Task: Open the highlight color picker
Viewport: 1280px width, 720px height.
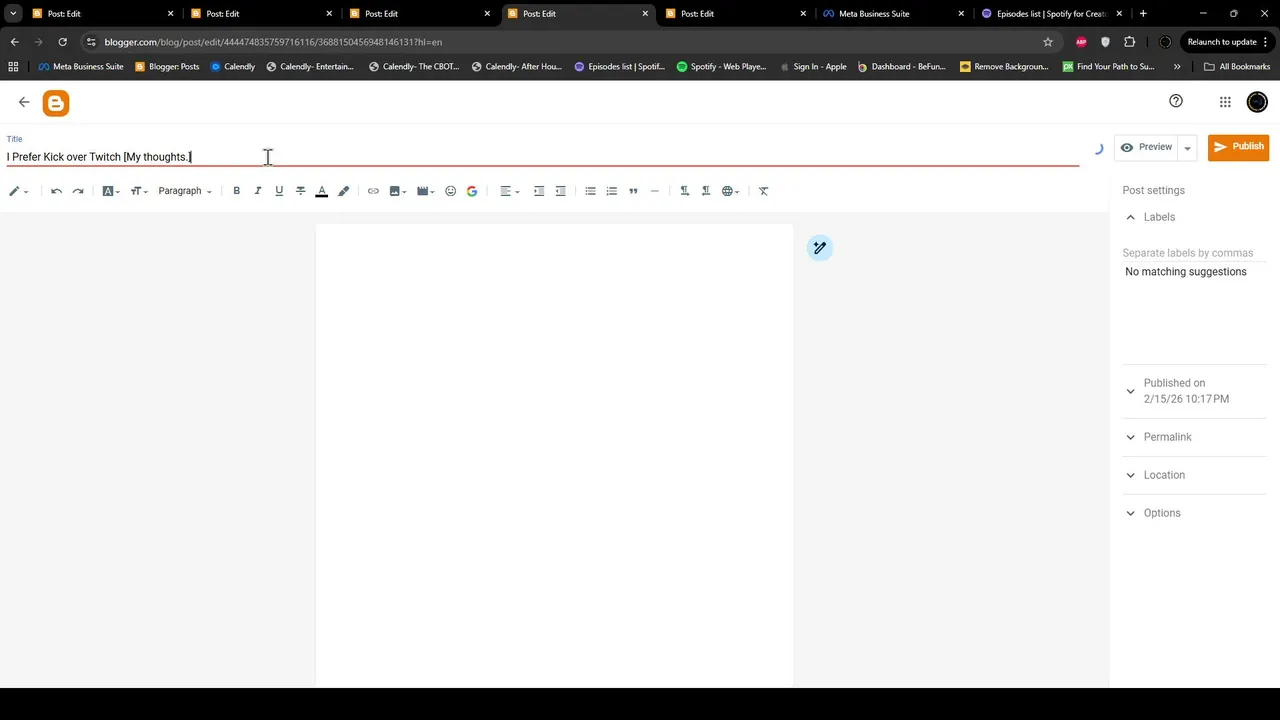Action: pyautogui.click(x=343, y=191)
